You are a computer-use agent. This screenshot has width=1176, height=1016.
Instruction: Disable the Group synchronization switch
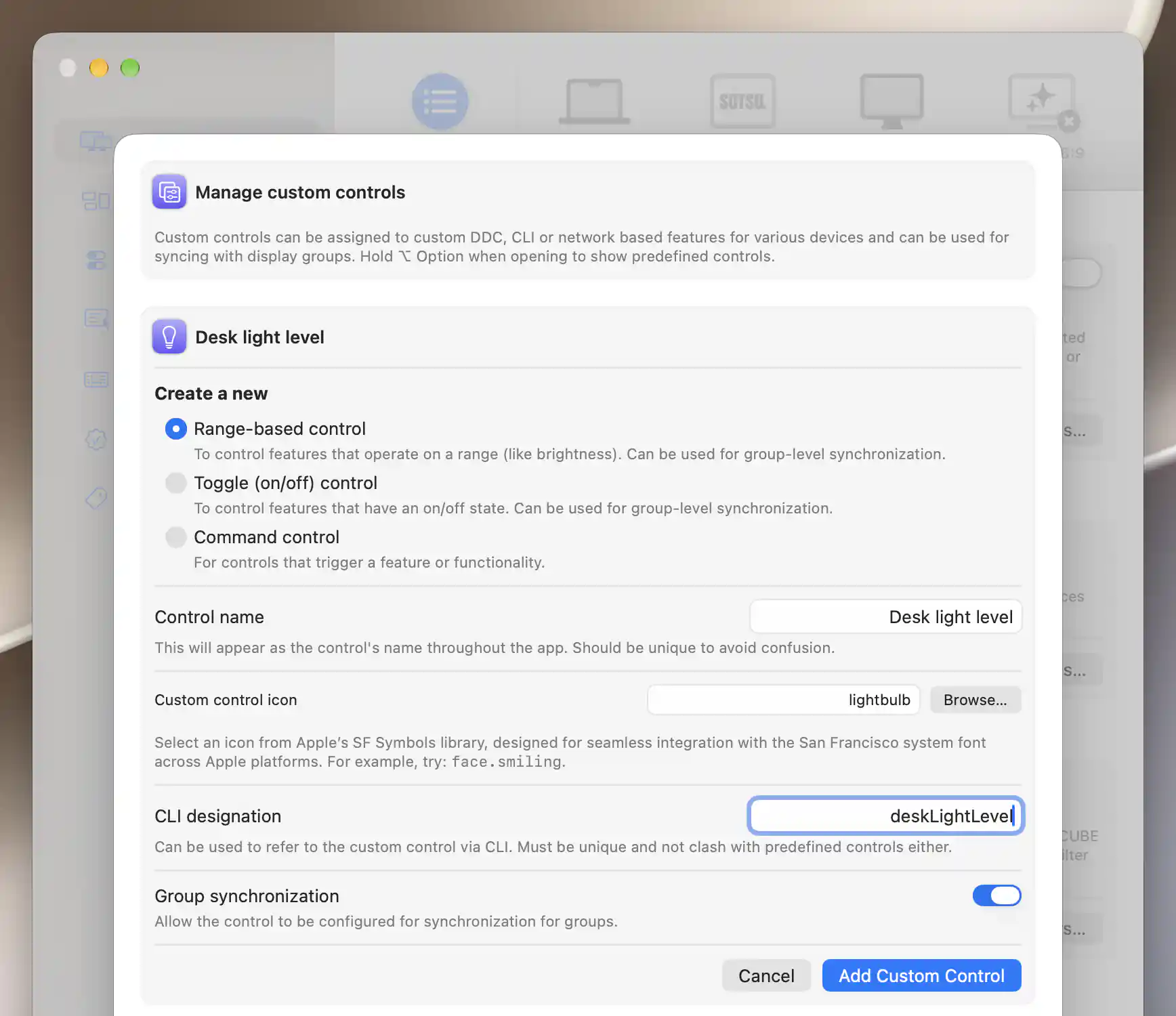point(996,895)
